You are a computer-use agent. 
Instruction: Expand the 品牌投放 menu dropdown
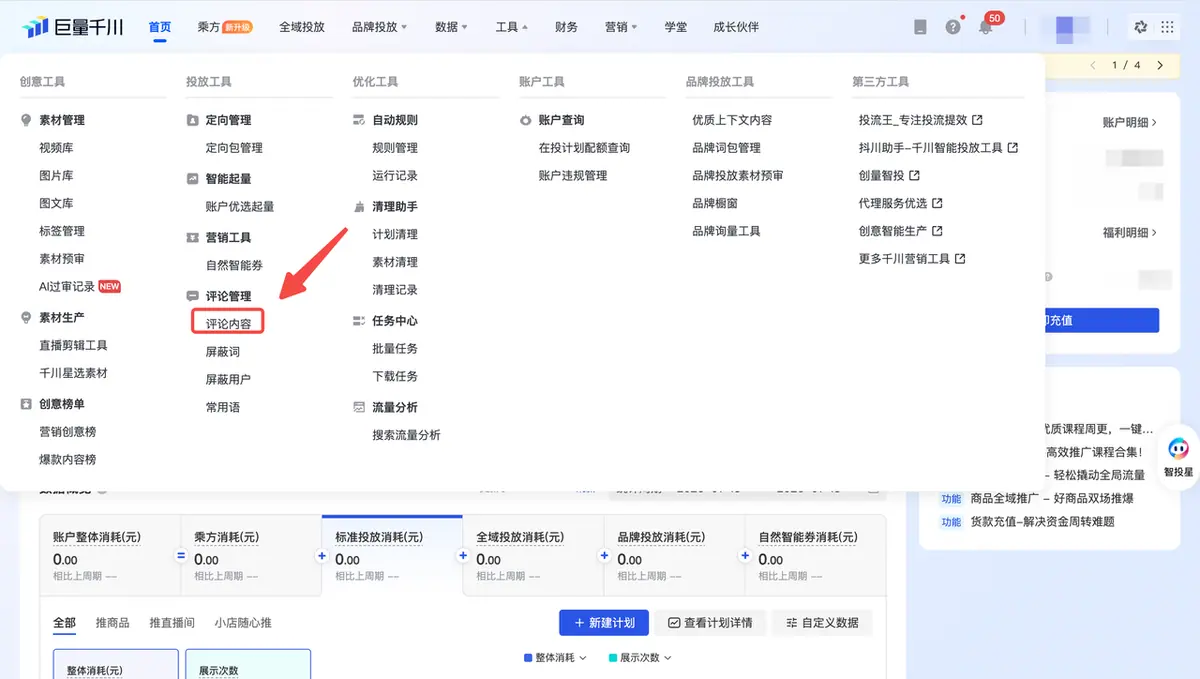coord(379,27)
